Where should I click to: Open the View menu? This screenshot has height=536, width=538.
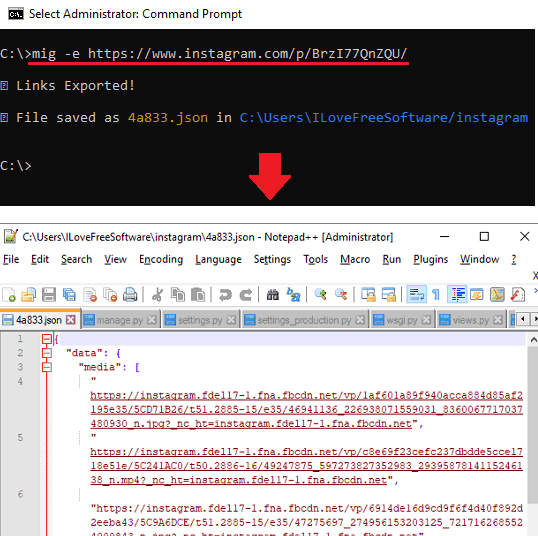pos(115,259)
